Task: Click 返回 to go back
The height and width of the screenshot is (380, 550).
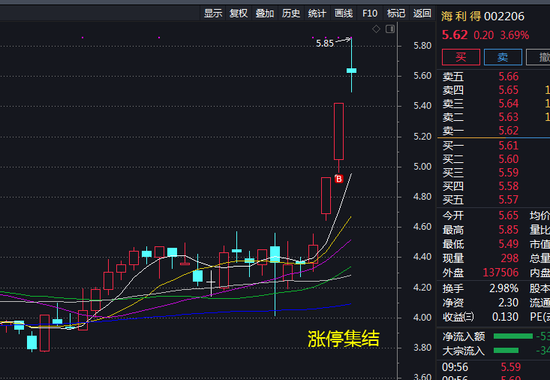Action: (422, 13)
